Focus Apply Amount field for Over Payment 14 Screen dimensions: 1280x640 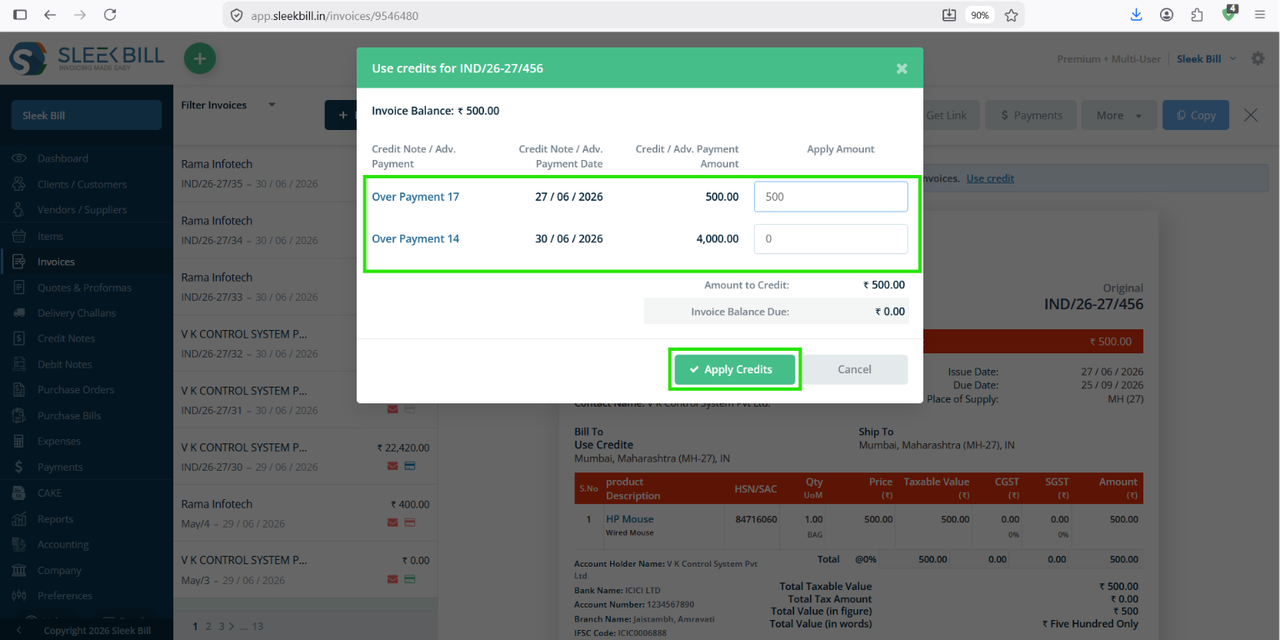(x=831, y=239)
